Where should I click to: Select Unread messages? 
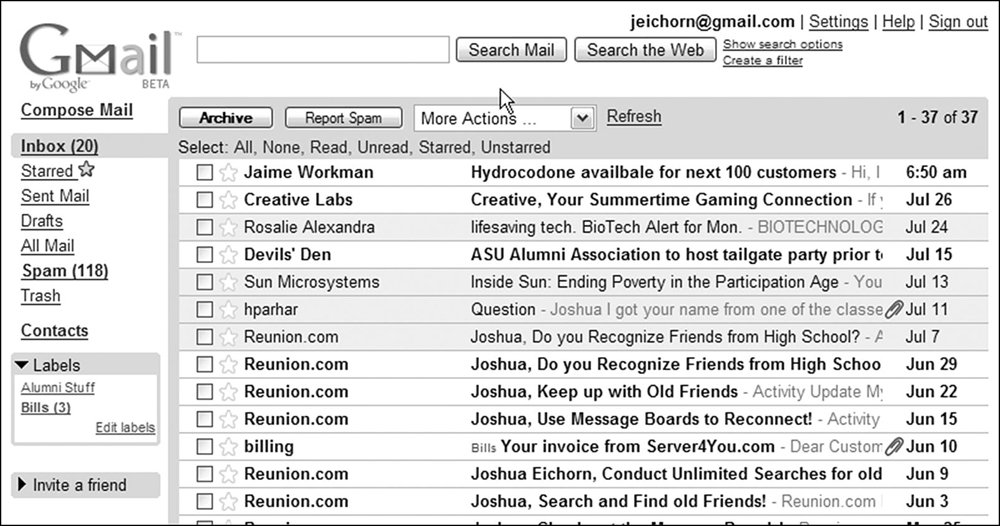pos(383,147)
